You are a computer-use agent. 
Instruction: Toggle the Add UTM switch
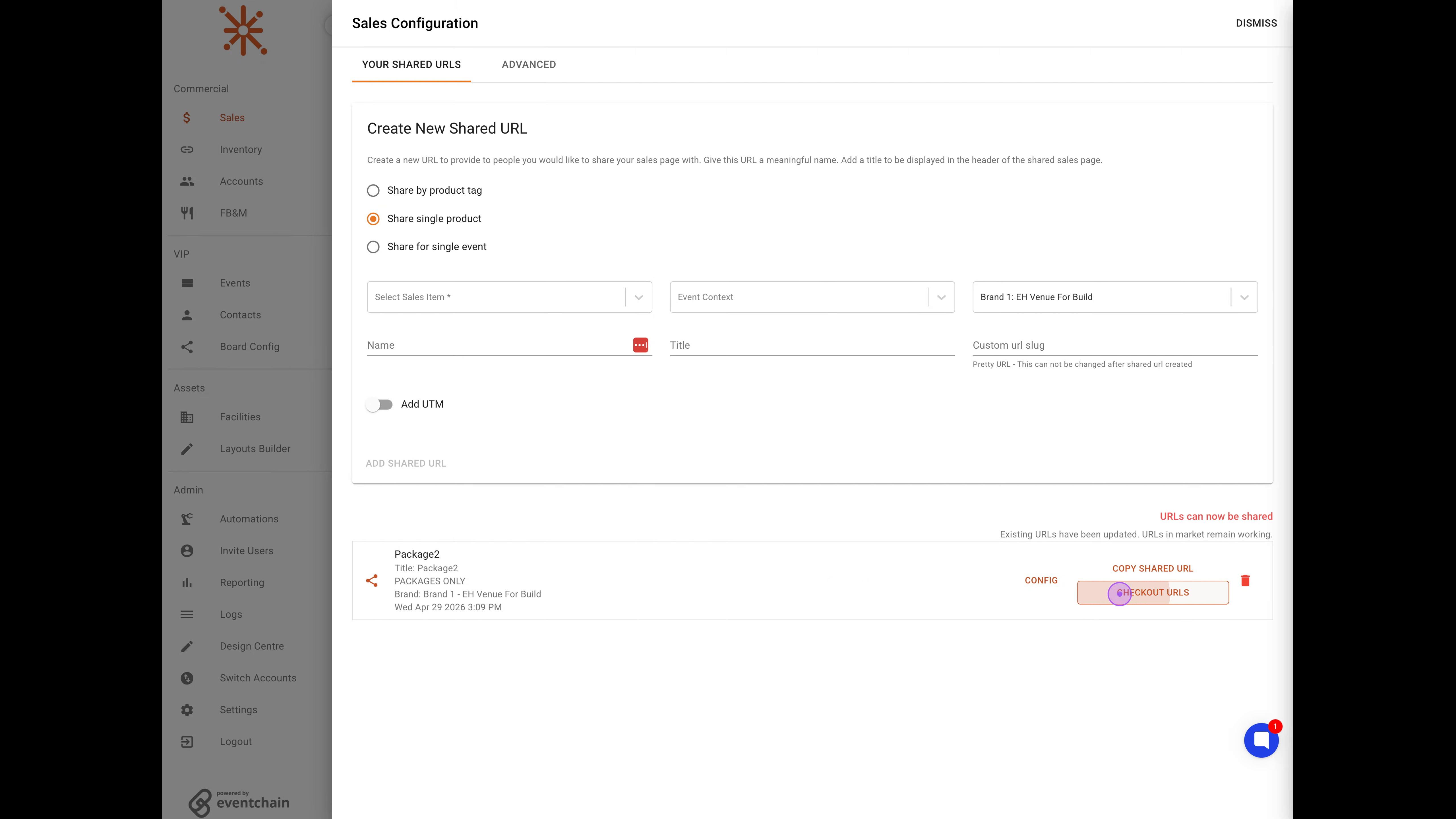click(379, 405)
